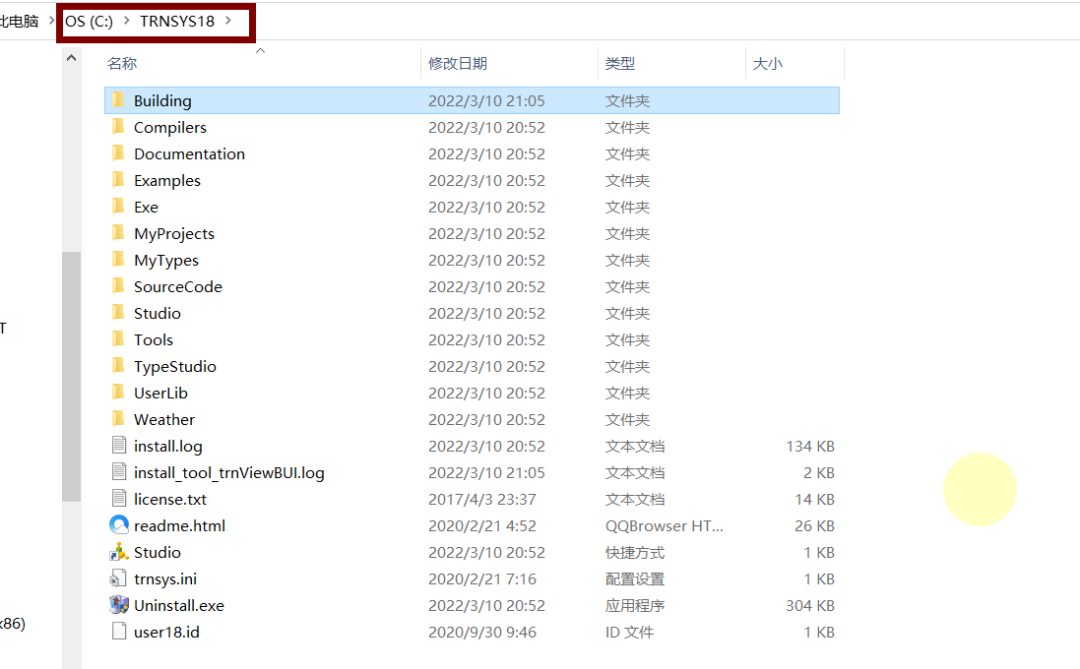Select the TypeStudio folder icon
1080x669 pixels.
(118, 366)
